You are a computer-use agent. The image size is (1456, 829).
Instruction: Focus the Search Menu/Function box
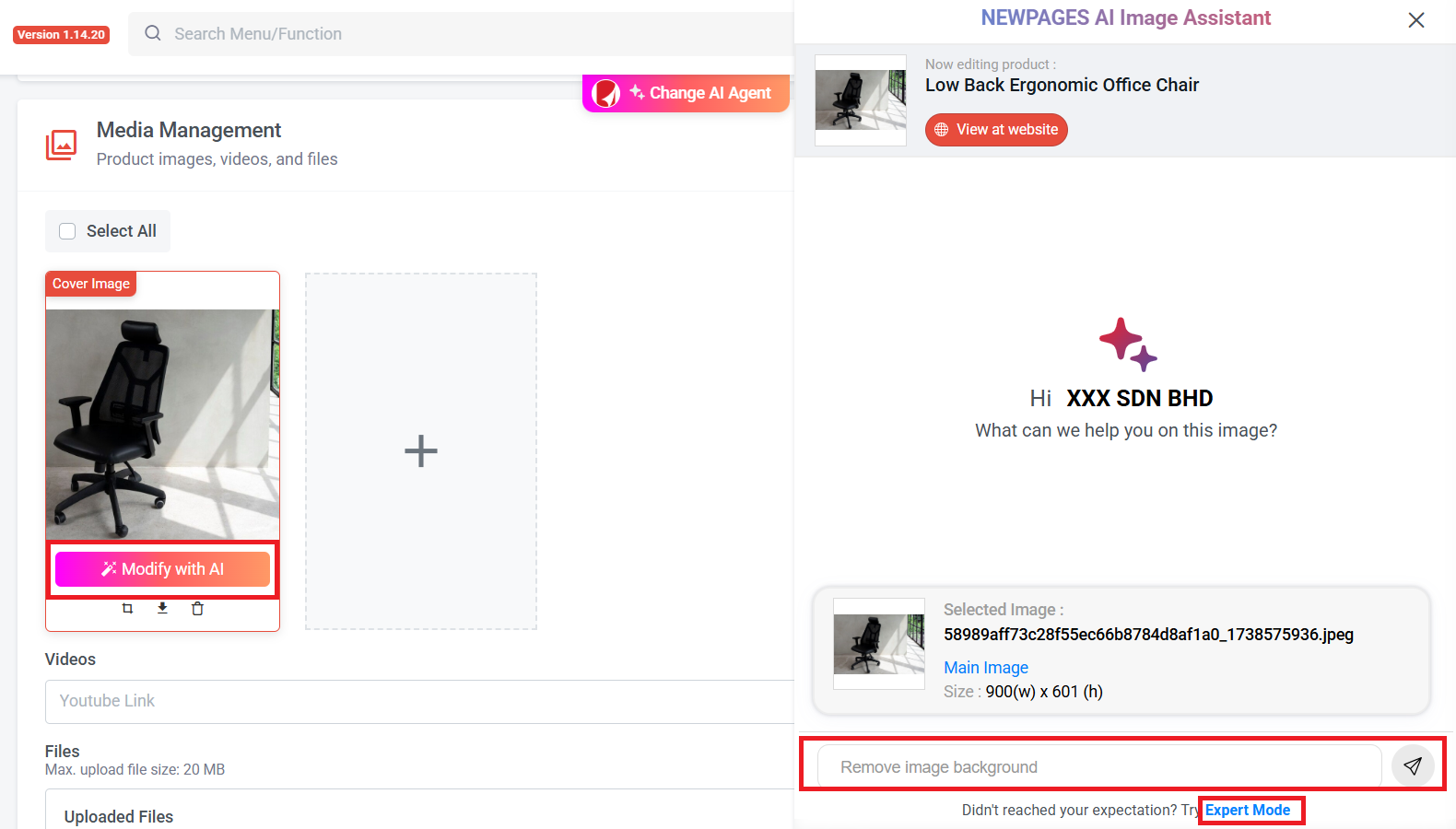pyautogui.click(x=461, y=34)
